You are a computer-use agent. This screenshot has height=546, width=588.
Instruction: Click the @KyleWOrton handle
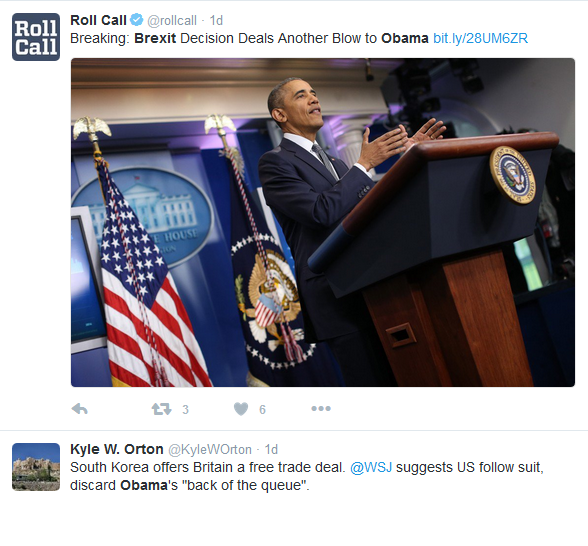coord(210,450)
